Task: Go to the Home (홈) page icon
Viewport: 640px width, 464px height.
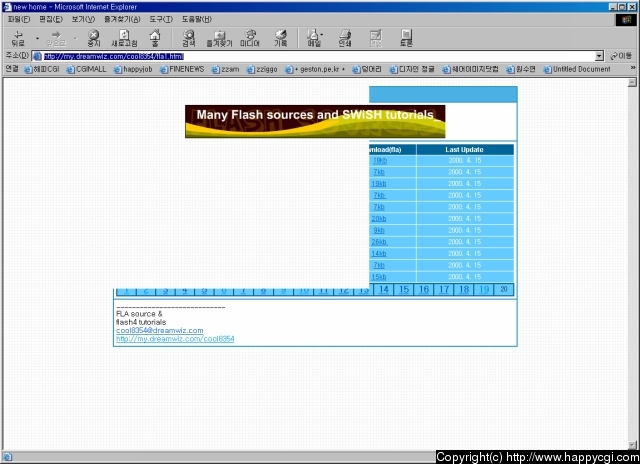Action: pyautogui.click(x=155, y=38)
